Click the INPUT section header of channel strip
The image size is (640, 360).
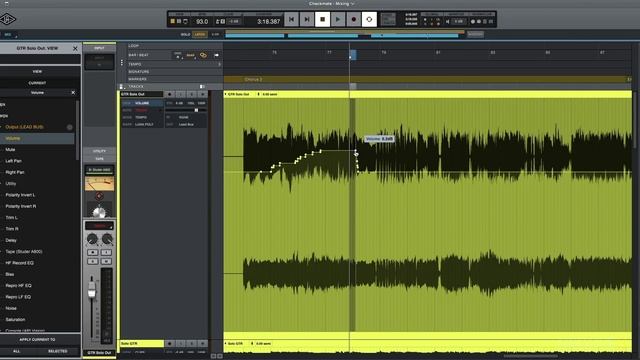(99, 48)
